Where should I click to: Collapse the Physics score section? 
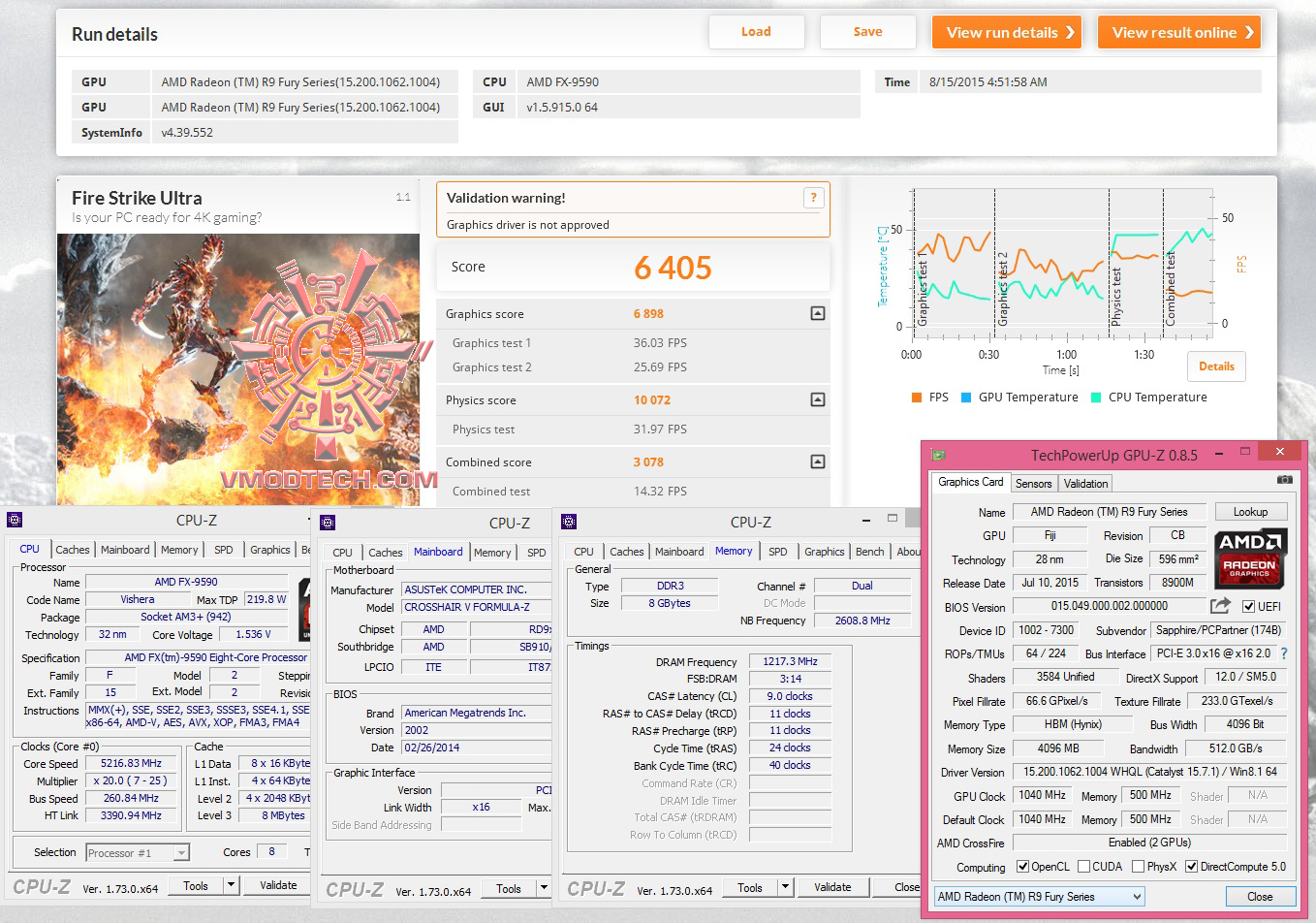click(818, 399)
